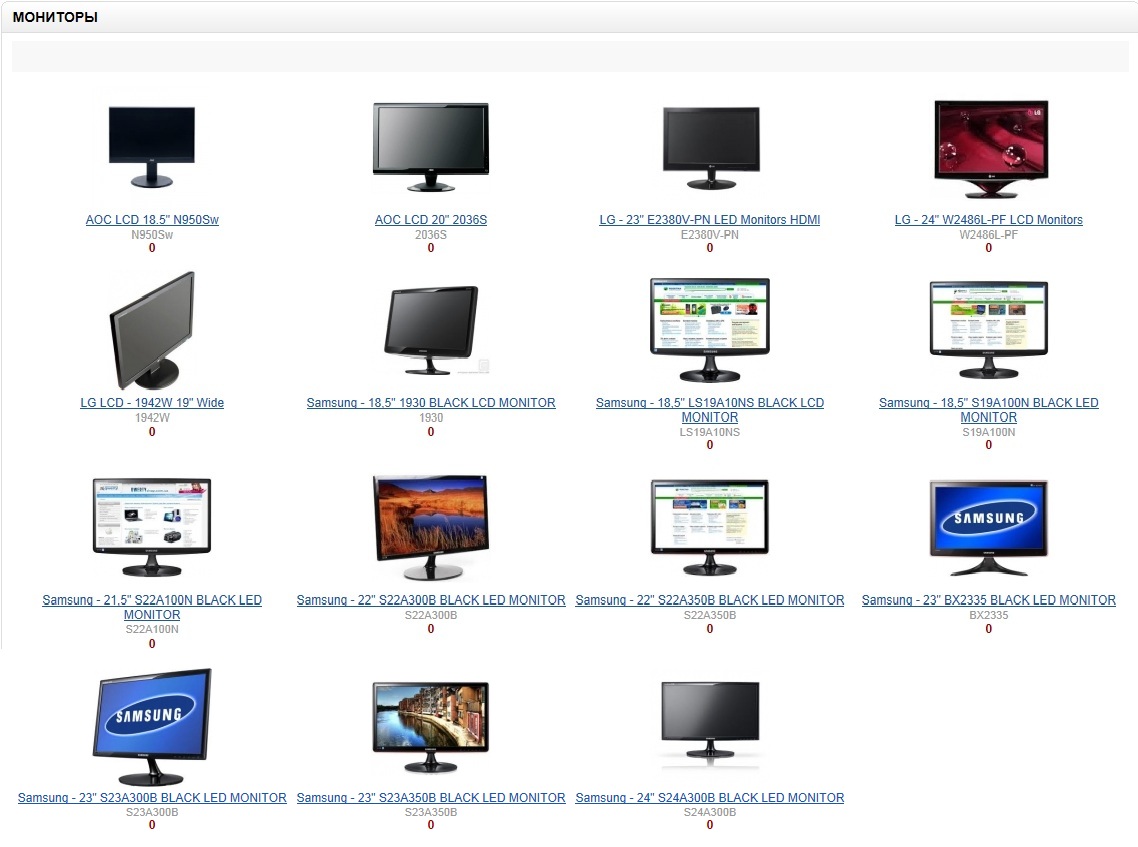The image size is (1138, 847).
Task: Click the model code text S22A100N
Action: 152,629
